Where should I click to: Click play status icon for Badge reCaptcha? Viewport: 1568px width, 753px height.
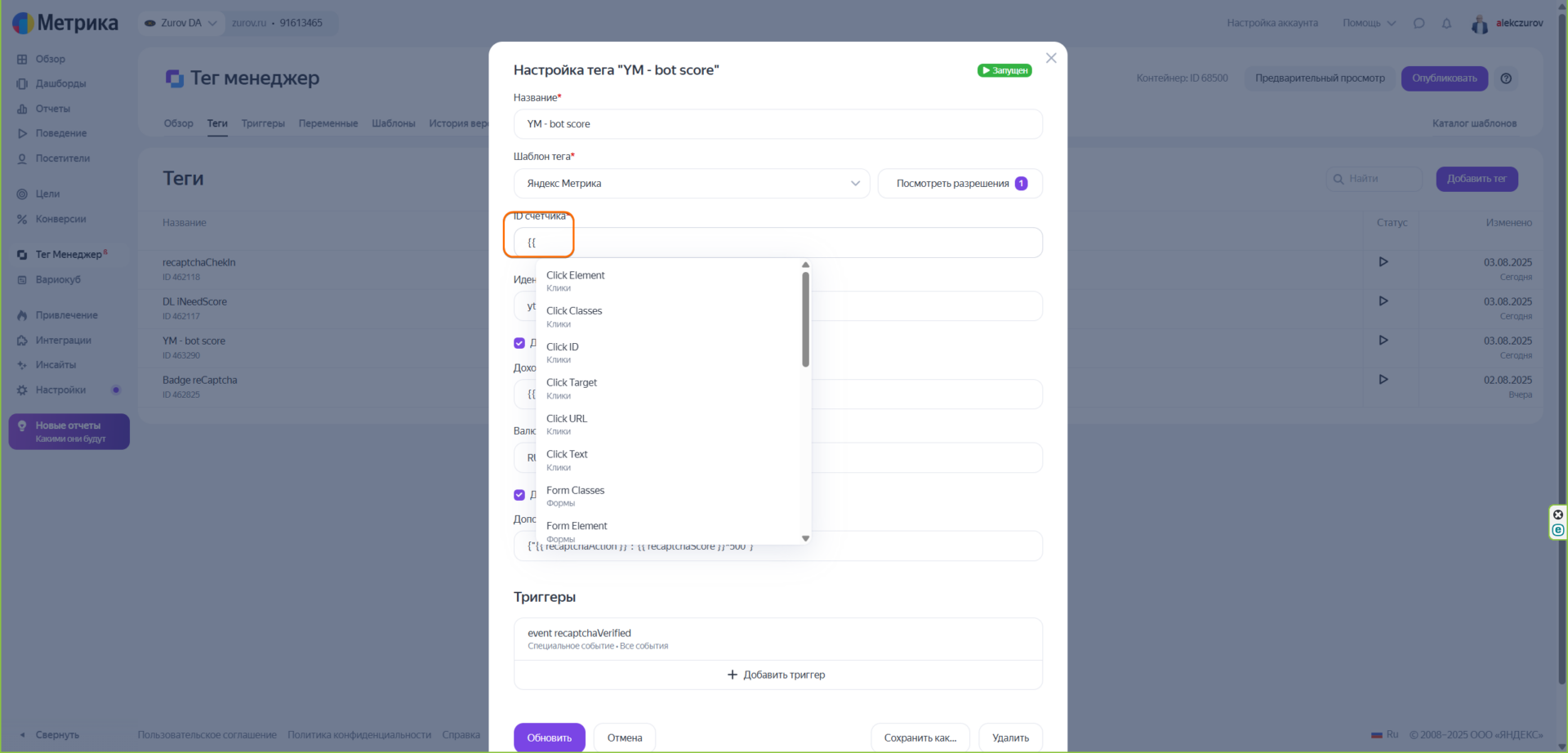coord(1383,380)
